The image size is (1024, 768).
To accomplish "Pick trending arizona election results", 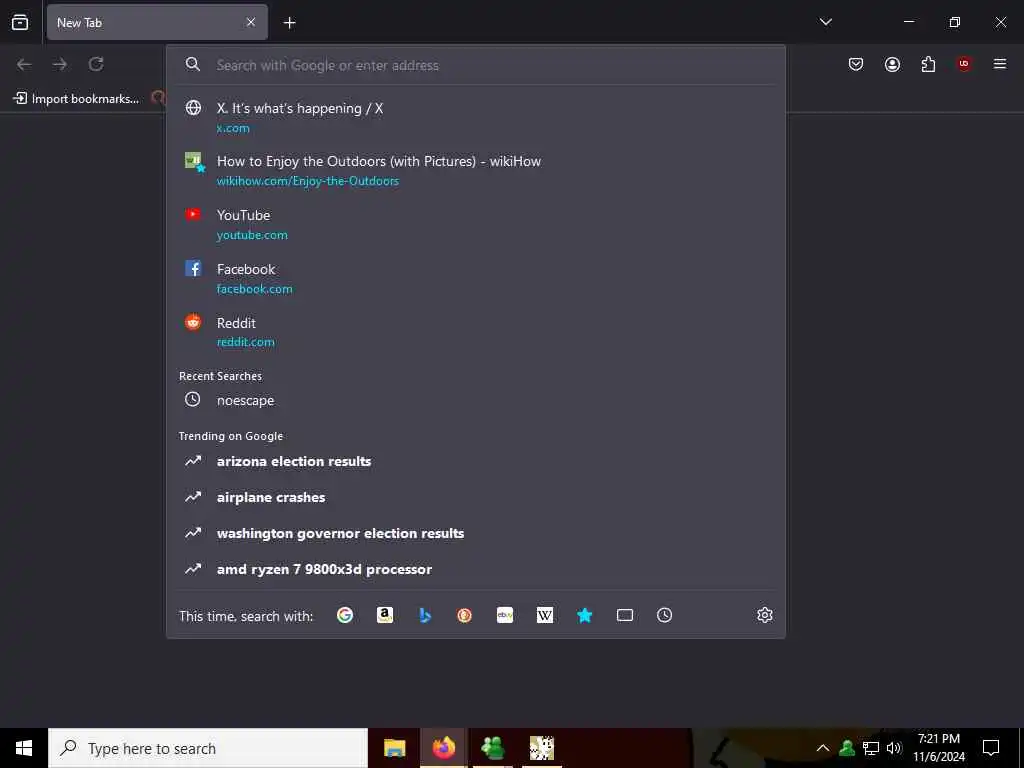I will pos(477,461).
